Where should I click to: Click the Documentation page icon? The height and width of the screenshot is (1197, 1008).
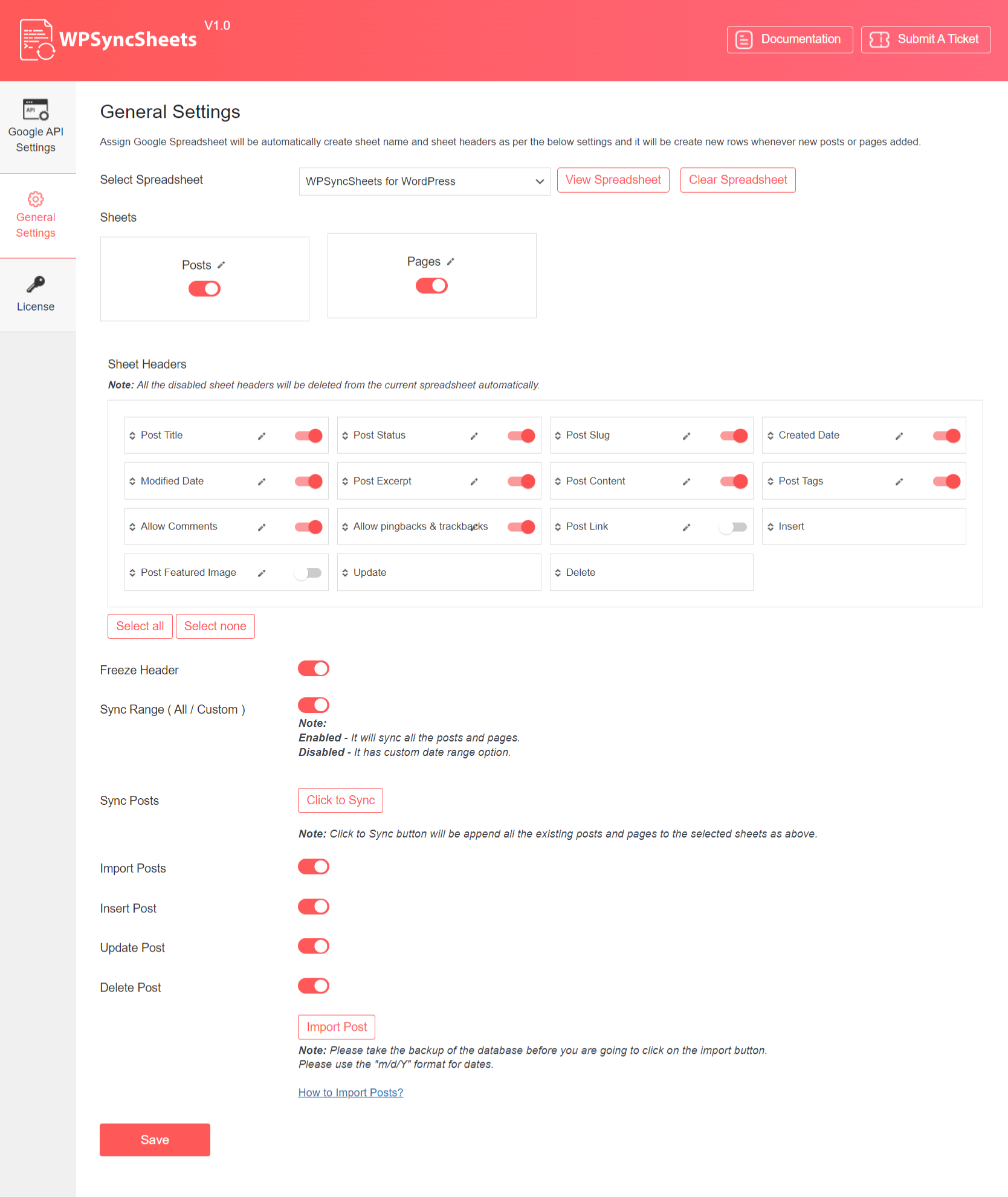click(x=744, y=40)
